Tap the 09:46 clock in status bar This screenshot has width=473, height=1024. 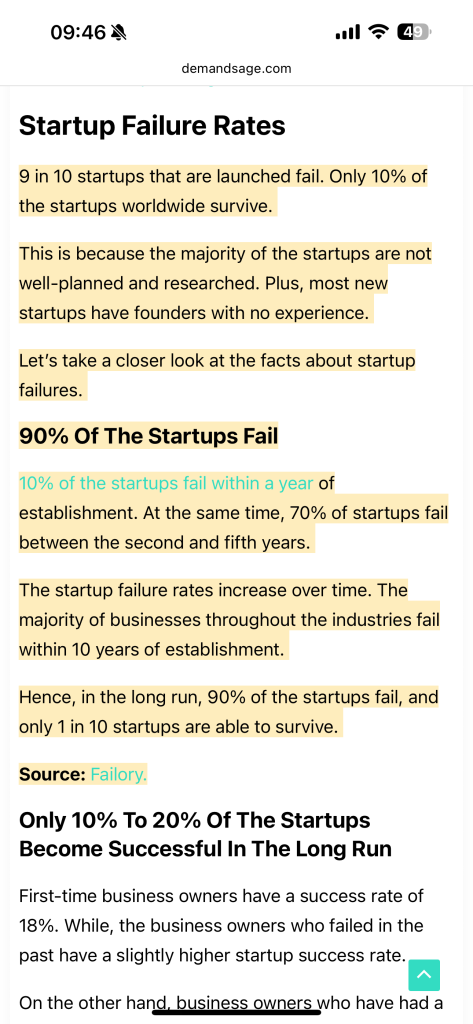(x=78, y=32)
